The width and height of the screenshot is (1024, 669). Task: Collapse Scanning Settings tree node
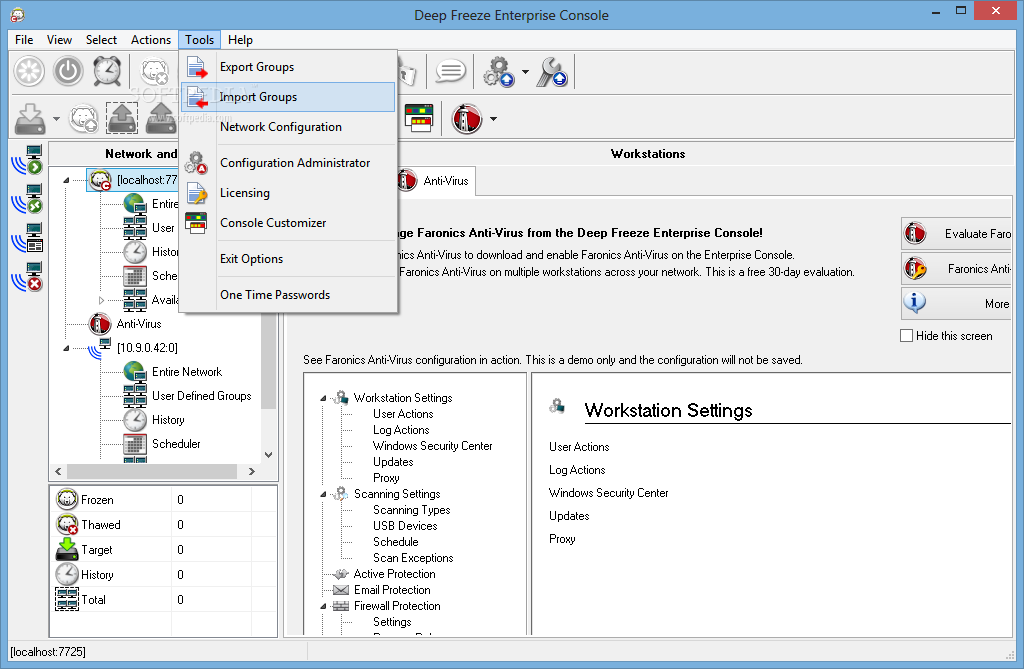(x=323, y=495)
